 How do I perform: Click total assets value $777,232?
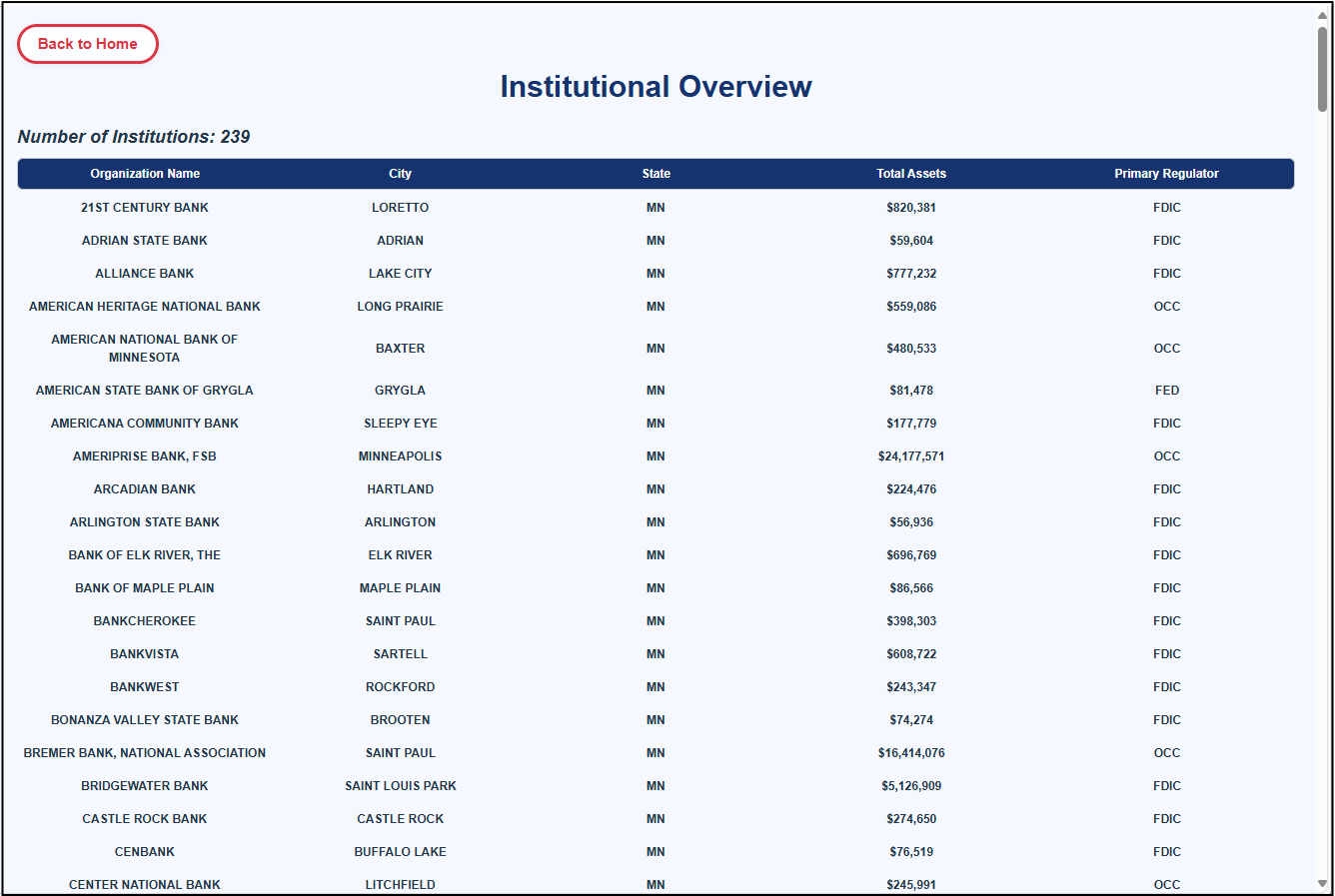coord(911,274)
